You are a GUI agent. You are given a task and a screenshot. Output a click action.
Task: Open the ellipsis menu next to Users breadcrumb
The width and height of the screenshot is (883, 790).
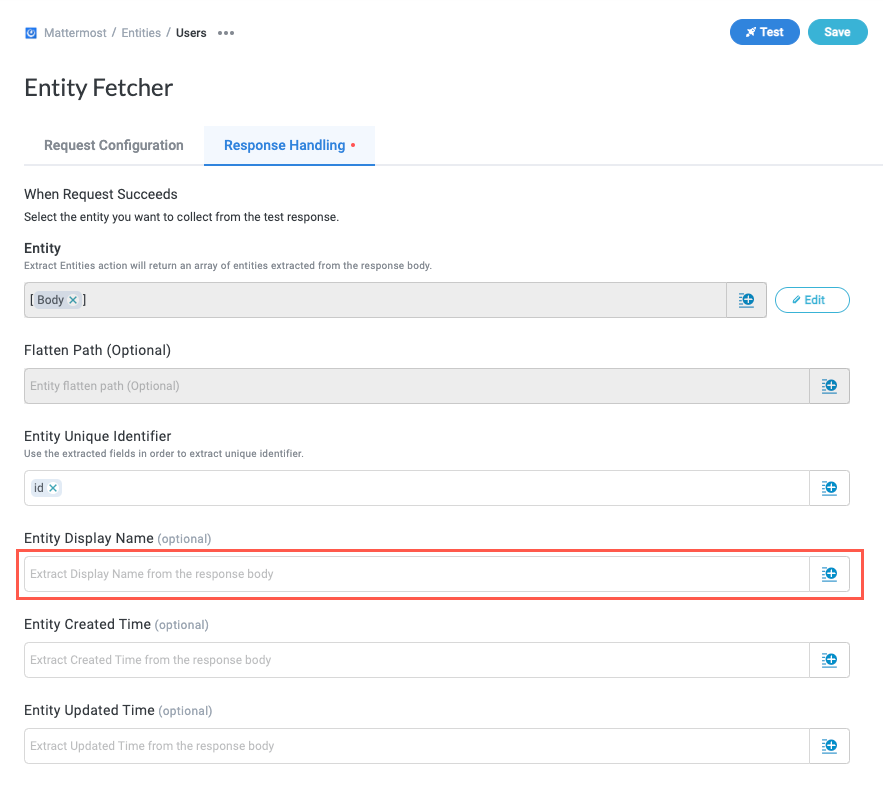(x=224, y=33)
